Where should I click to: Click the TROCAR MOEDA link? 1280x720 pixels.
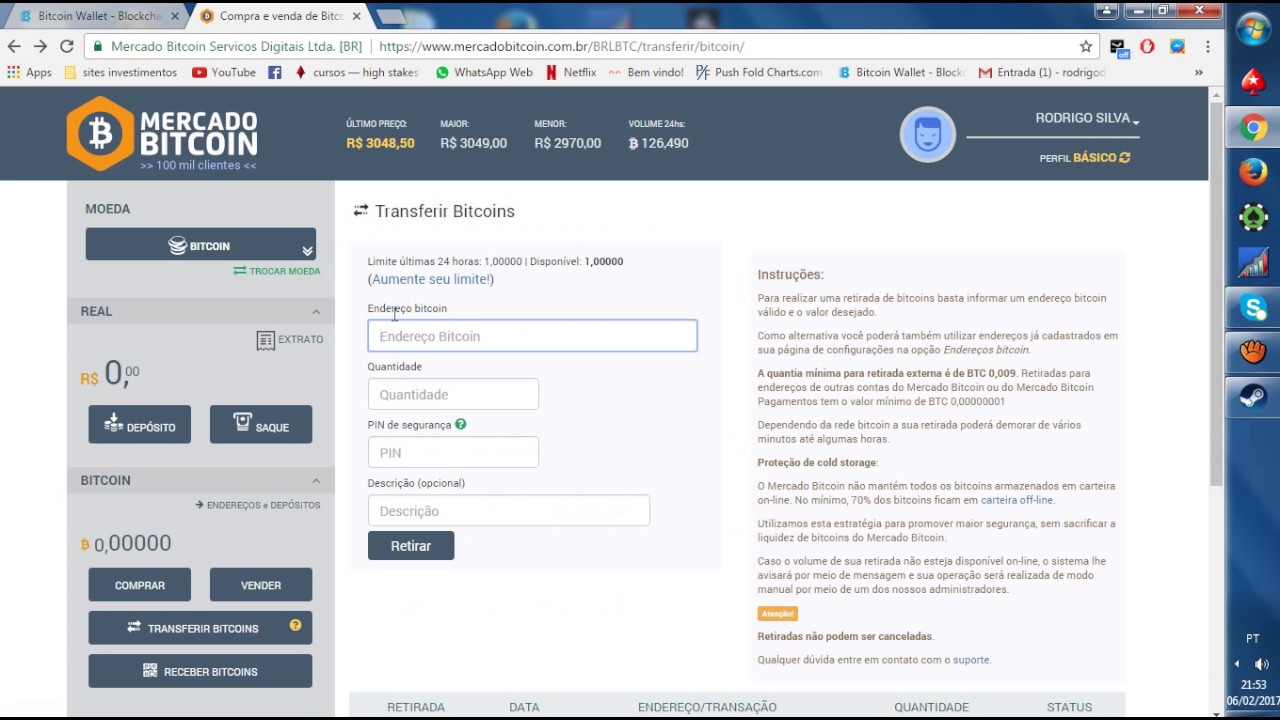(x=277, y=271)
